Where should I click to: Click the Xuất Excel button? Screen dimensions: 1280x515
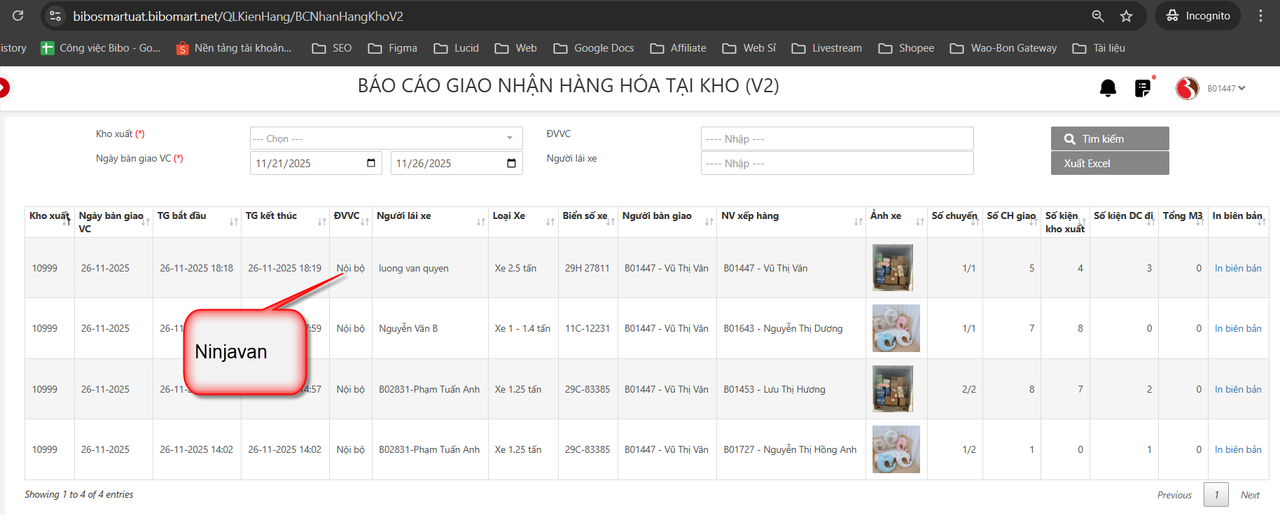coord(1109,163)
